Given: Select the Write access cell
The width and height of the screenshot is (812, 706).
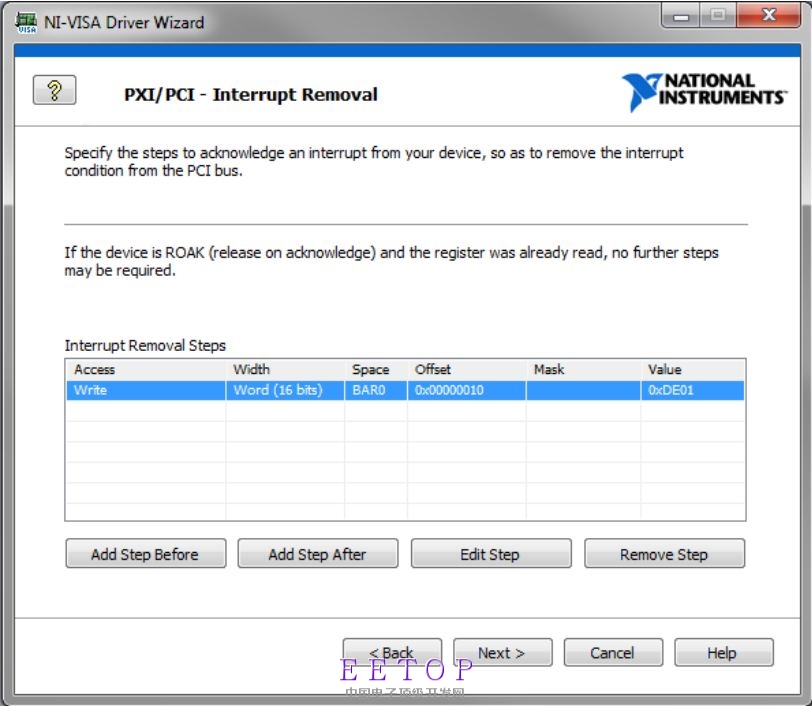Looking at the screenshot, I should pyautogui.click(x=146, y=390).
